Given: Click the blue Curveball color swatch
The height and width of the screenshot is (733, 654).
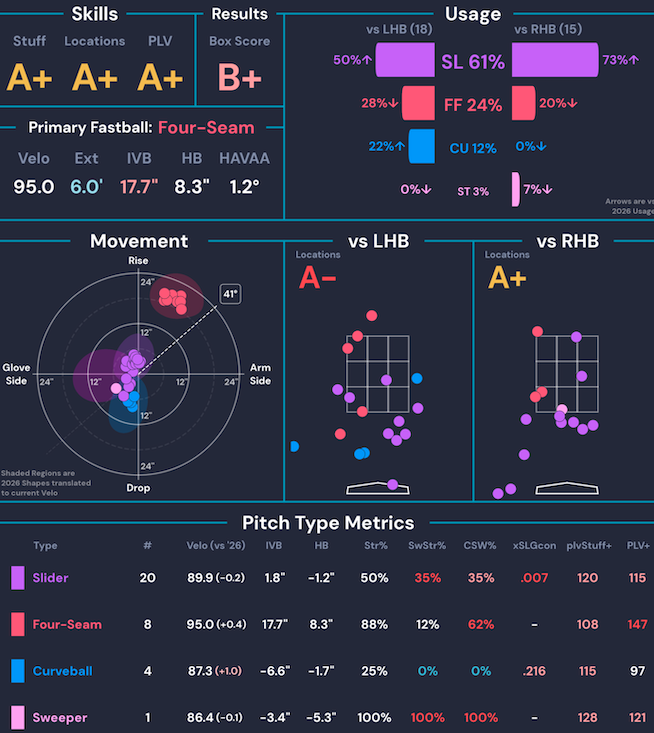Looking at the screenshot, I should (x=18, y=671).
